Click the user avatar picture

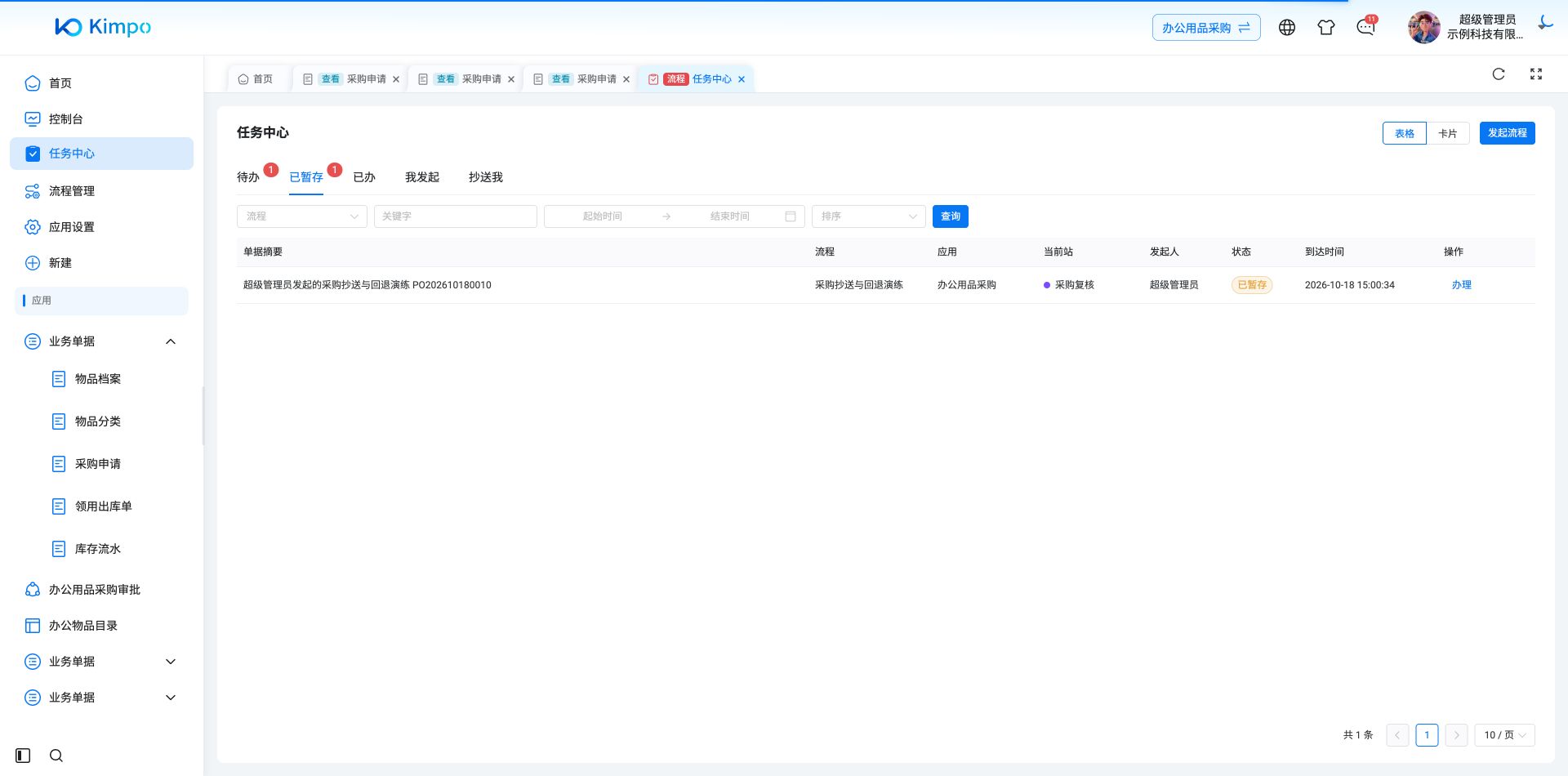[1424, 28]
